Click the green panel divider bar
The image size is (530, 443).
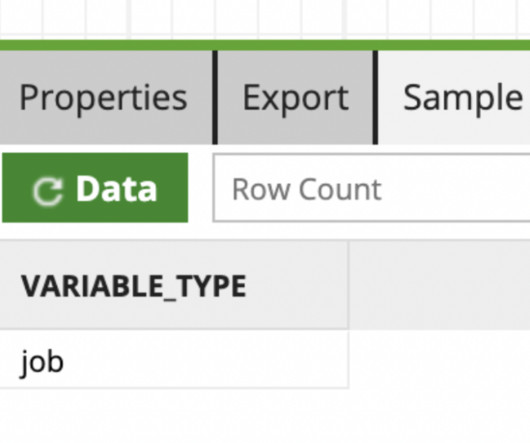tap(265, 45)
